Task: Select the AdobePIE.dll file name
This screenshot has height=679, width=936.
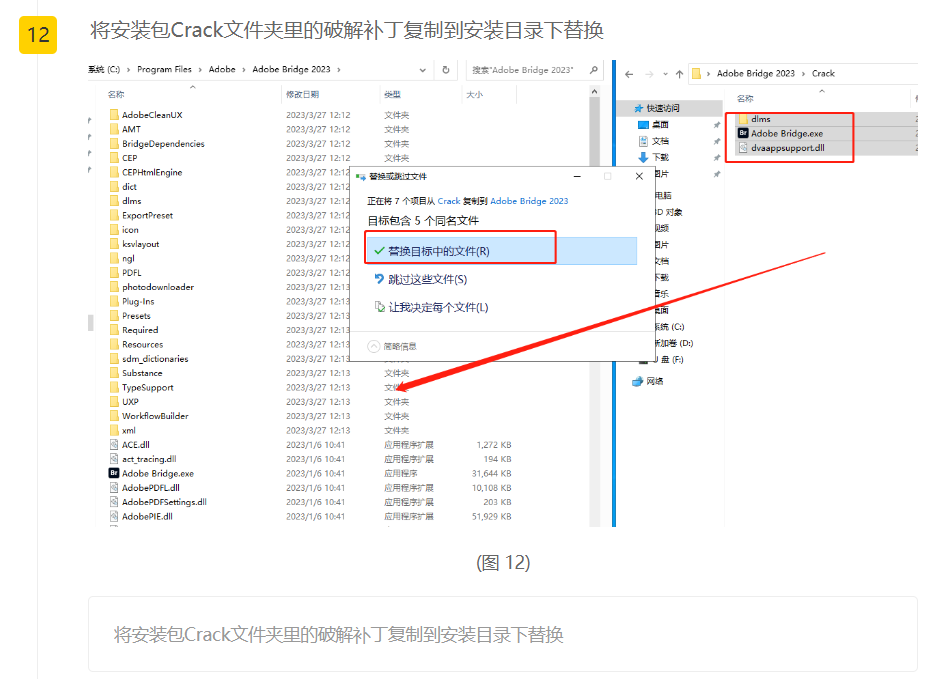Action: [x=147, y=517]
